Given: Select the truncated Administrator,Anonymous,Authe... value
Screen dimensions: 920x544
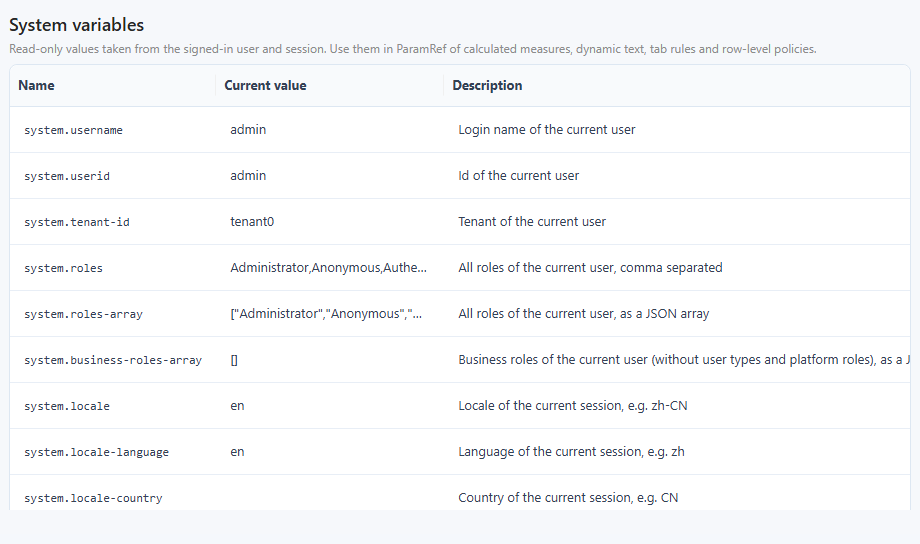Looking at the screenshot, I should (329, 268).
